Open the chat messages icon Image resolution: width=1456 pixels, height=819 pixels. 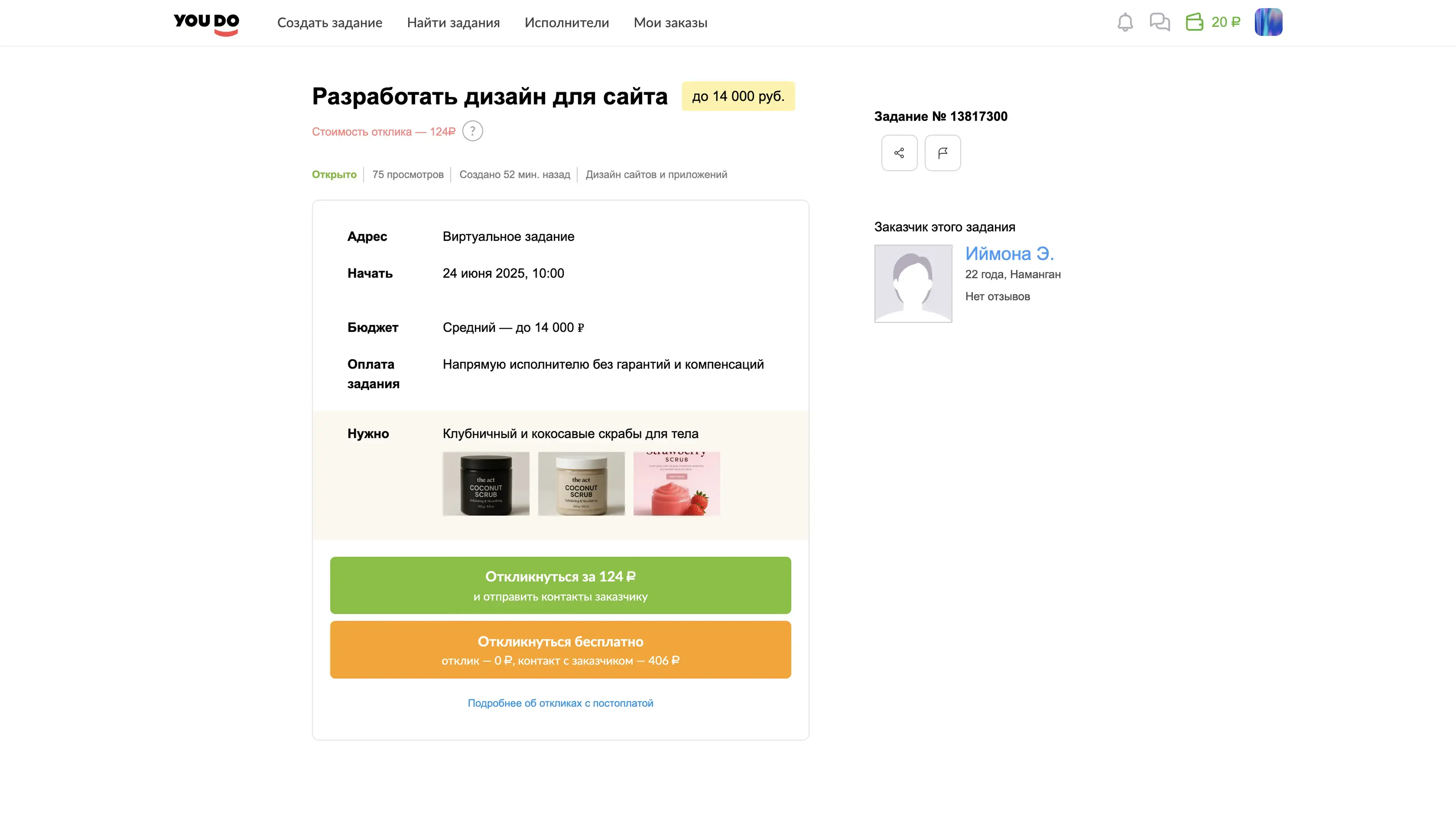coord(1159,23)
